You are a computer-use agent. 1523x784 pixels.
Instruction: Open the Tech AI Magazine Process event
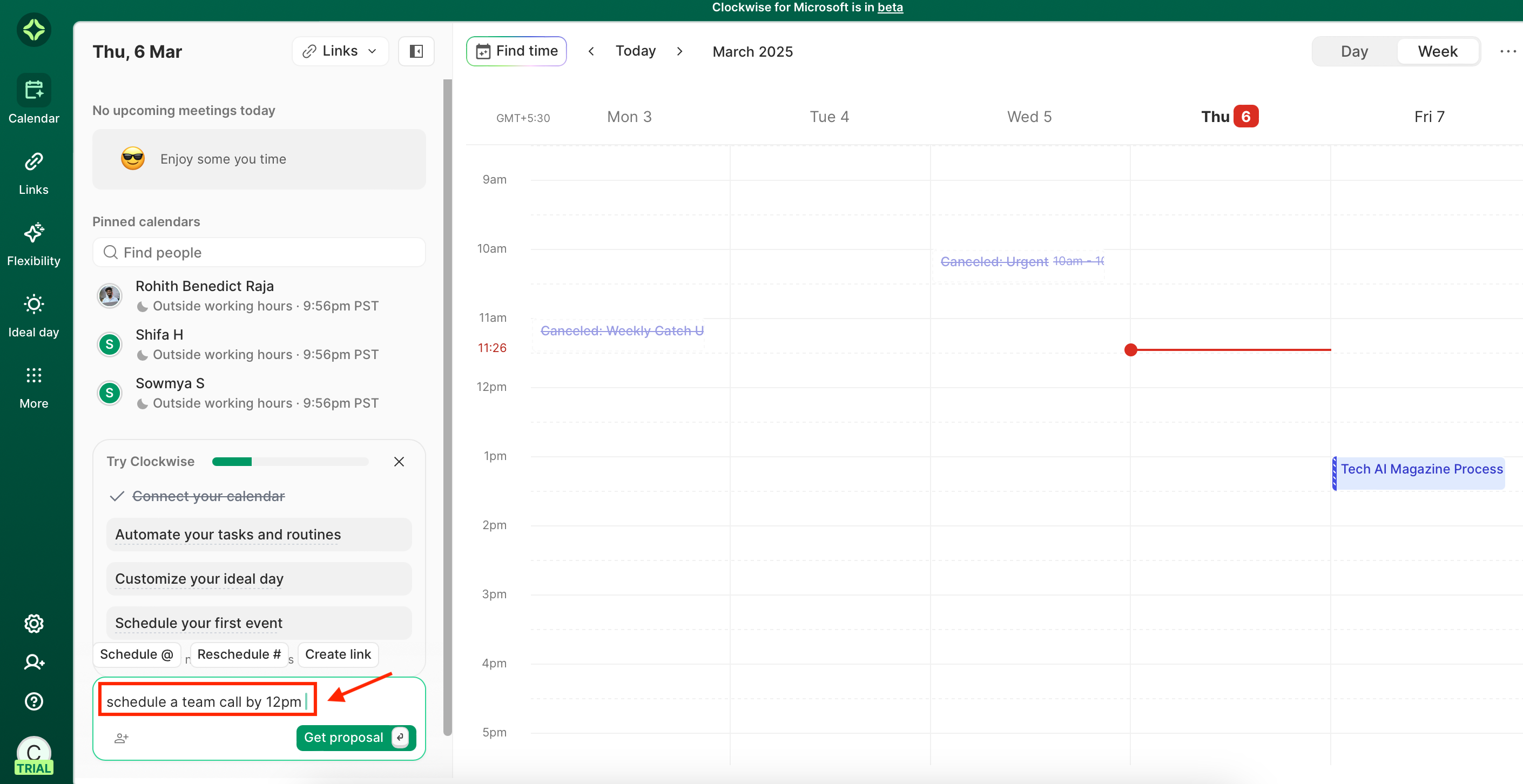1419,473
